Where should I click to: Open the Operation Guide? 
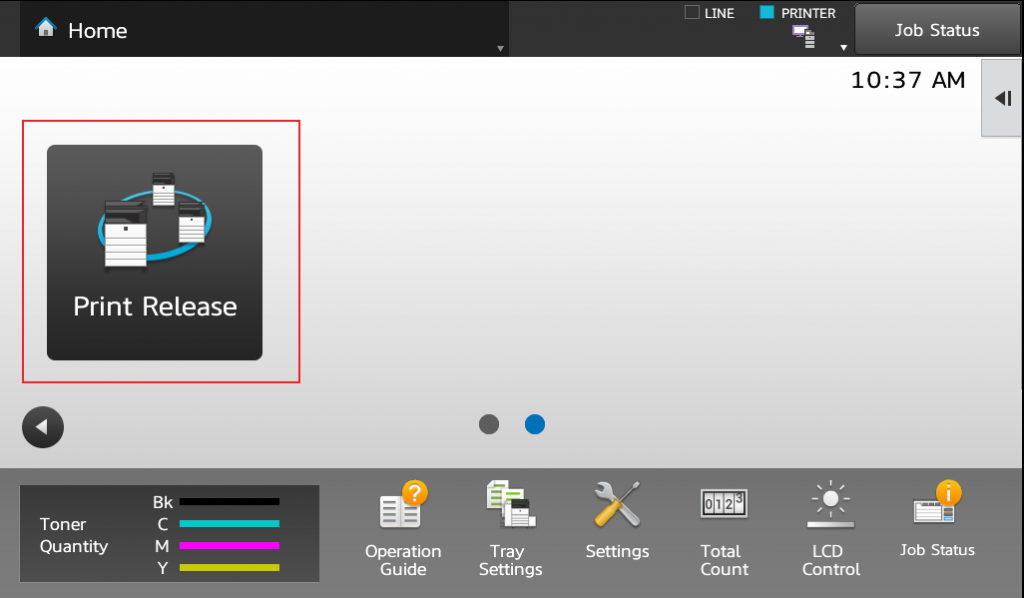403,529
